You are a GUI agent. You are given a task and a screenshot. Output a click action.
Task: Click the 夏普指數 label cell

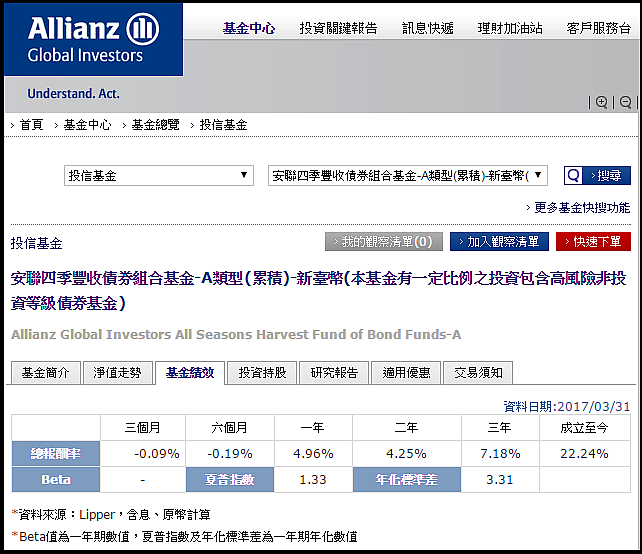(230, 479)
